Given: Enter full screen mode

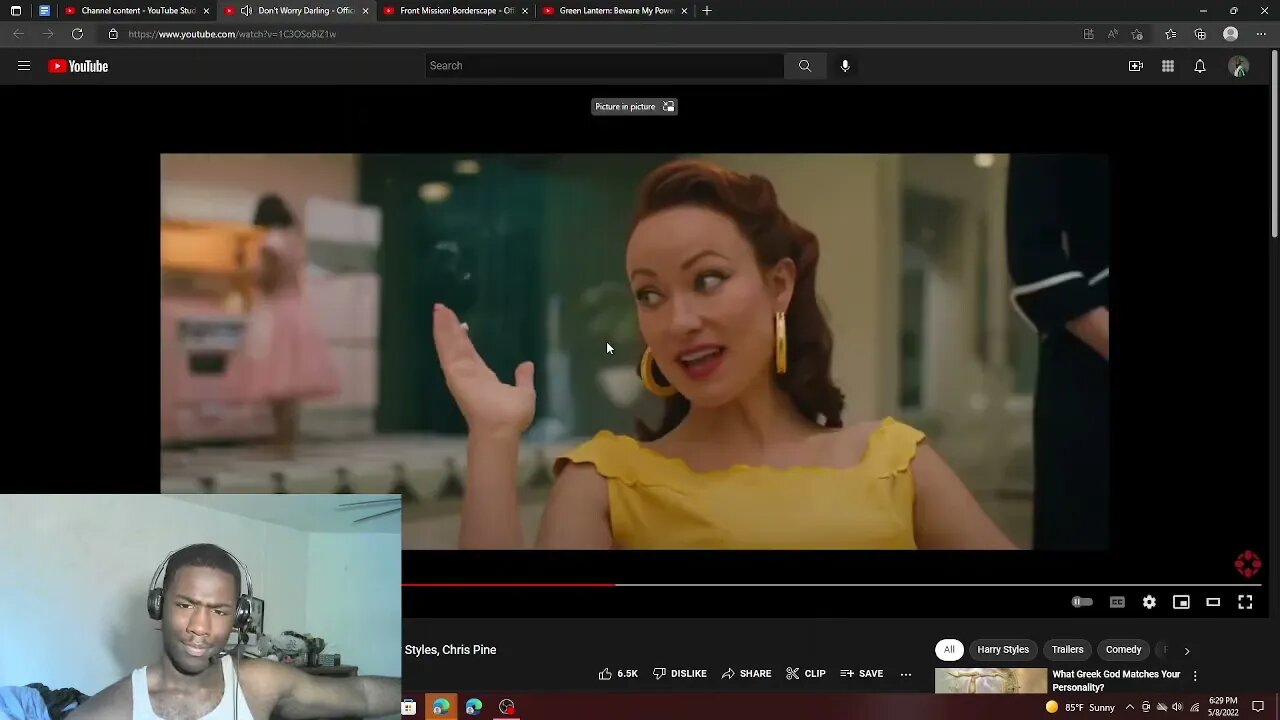Looking at the screenshot, I should pyautogui.click(x=1245, y=602).
